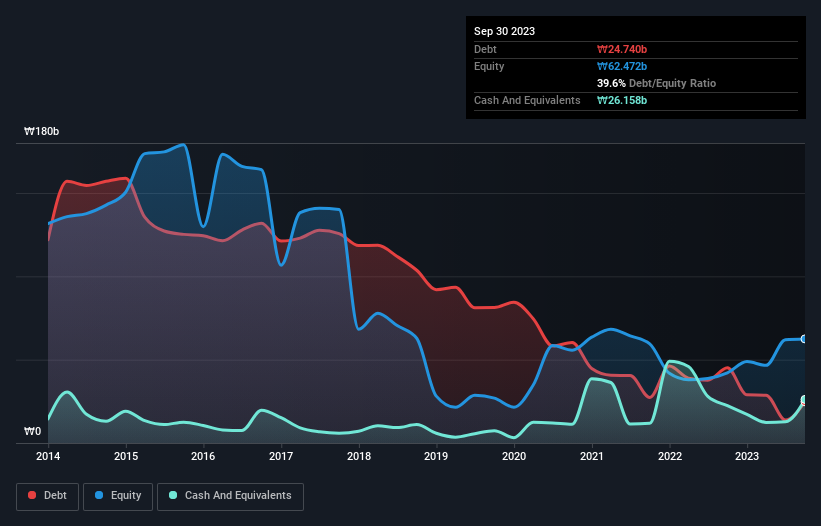Click the Cash end-point marker on chart
The image size is (821, 526).
point(804,400)
